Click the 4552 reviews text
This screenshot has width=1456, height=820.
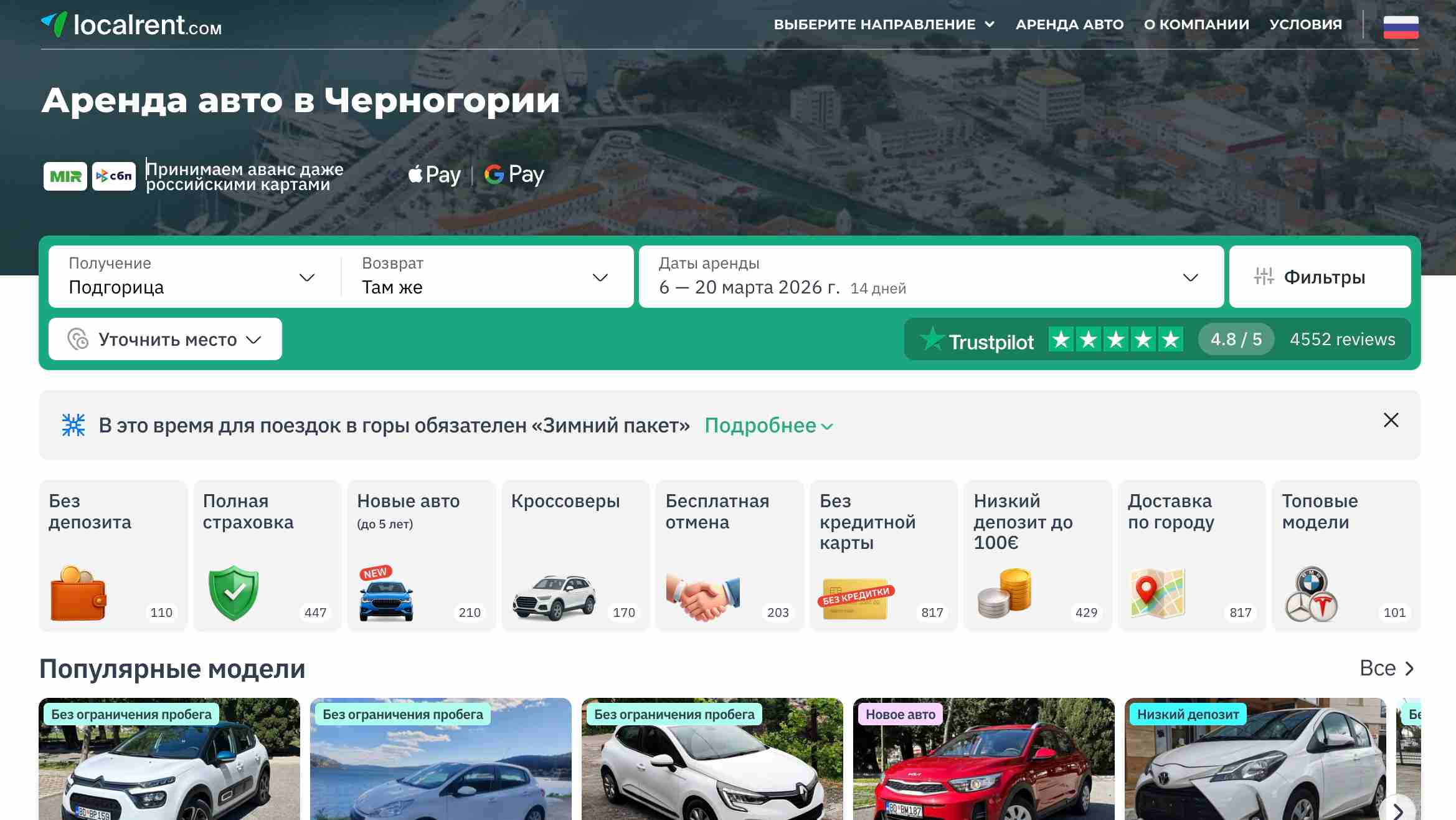tap(1342, 339)
